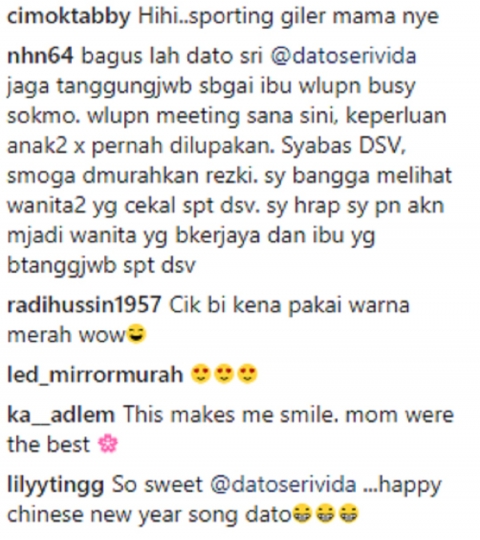
Task: Open lilyytingg's profile link
Action: (x=55, y=485)
